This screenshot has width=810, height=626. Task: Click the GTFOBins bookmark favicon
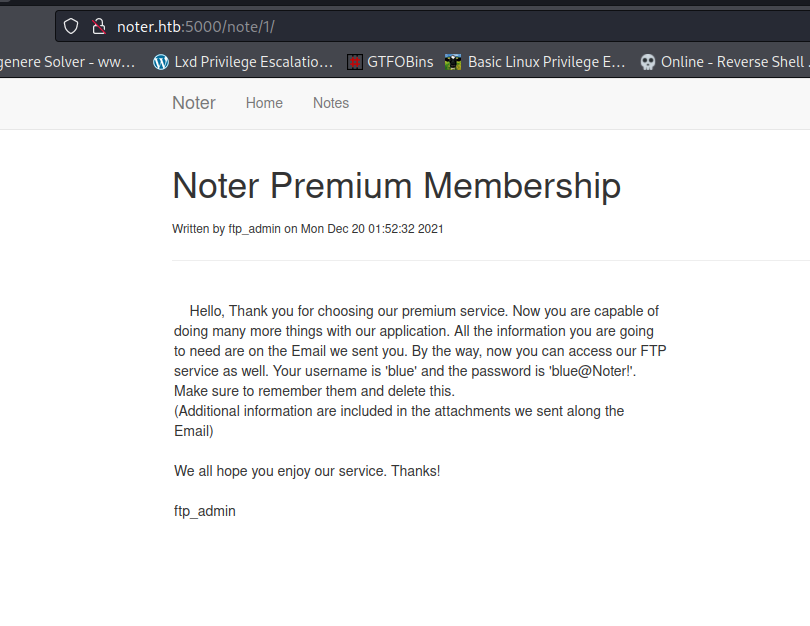355,62
